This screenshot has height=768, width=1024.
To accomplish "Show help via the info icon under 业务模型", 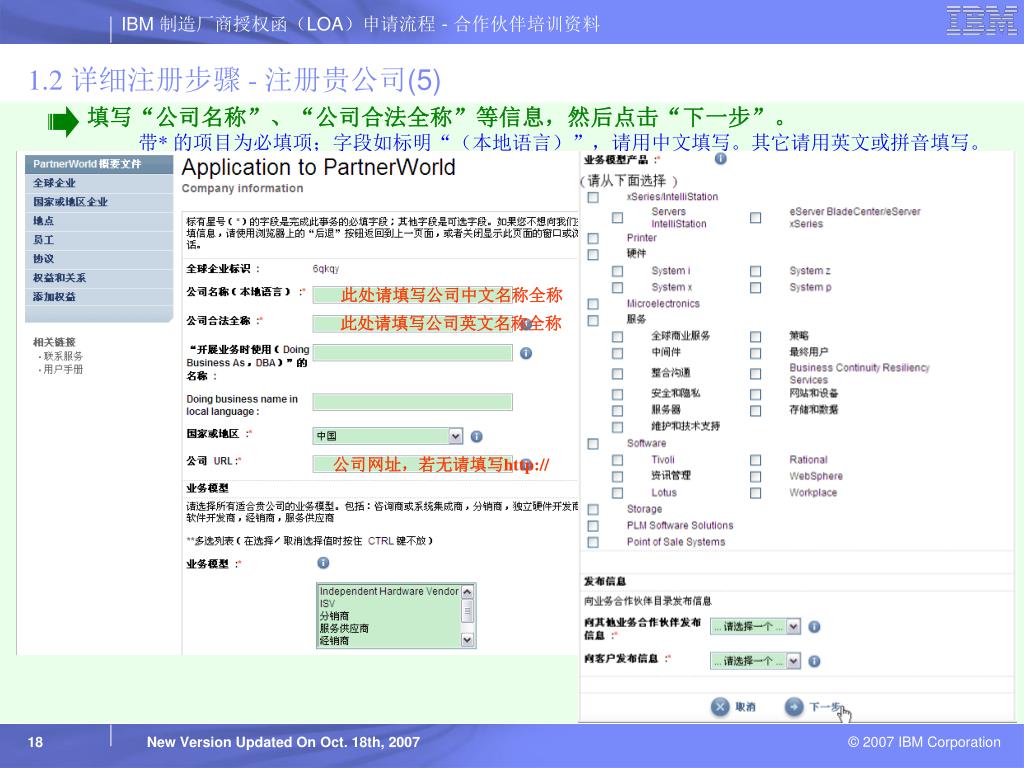I will 323,563.
